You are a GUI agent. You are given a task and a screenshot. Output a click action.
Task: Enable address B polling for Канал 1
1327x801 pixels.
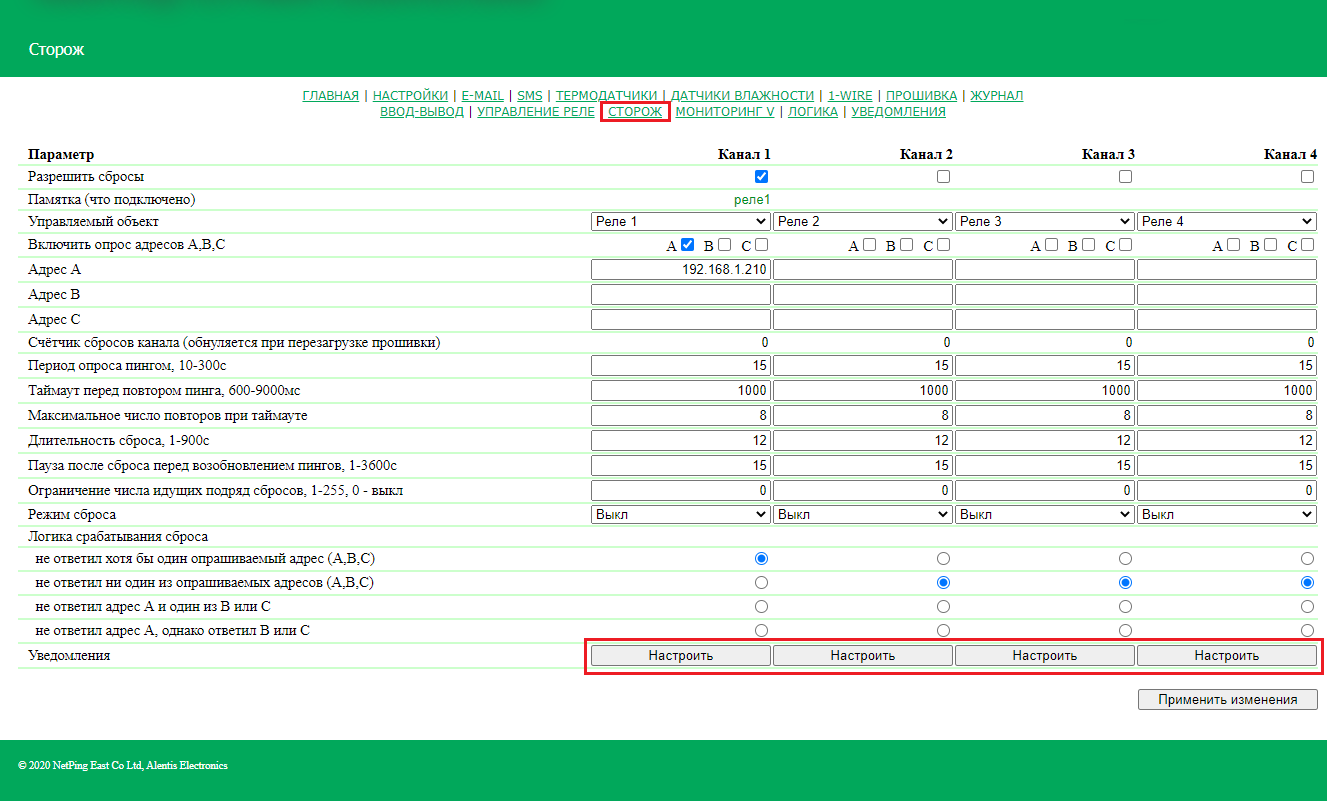pos(724,245)
